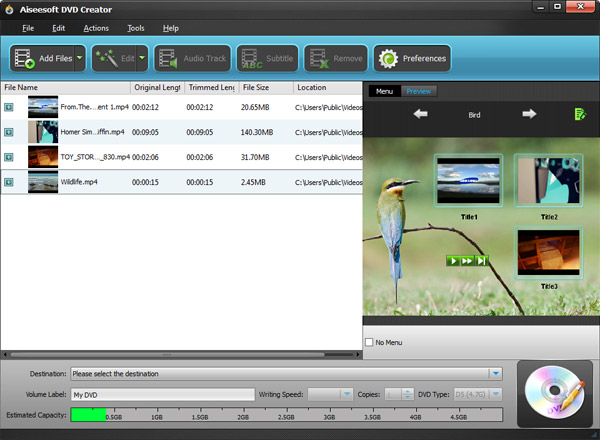
Task: Switch to the Preview tab
Action: (419, 91)
